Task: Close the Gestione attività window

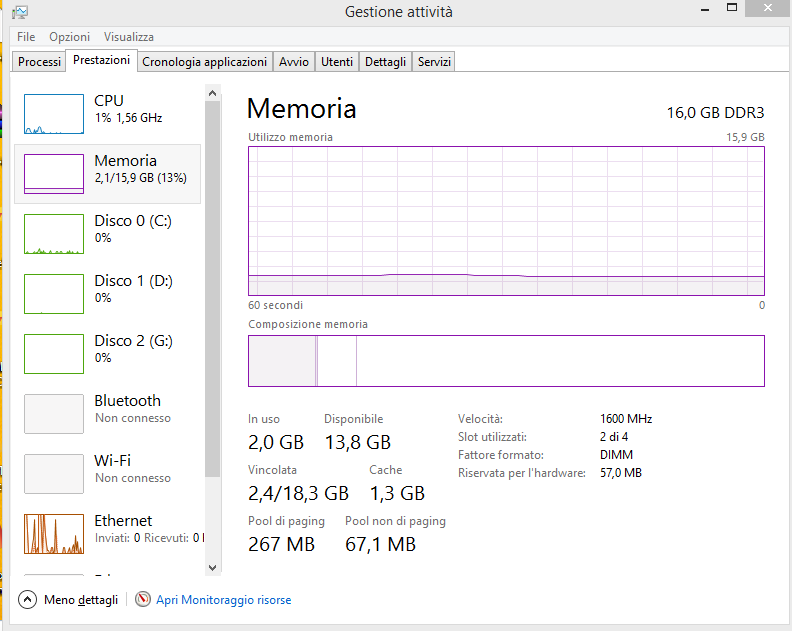Action: [x=768, y=8]
